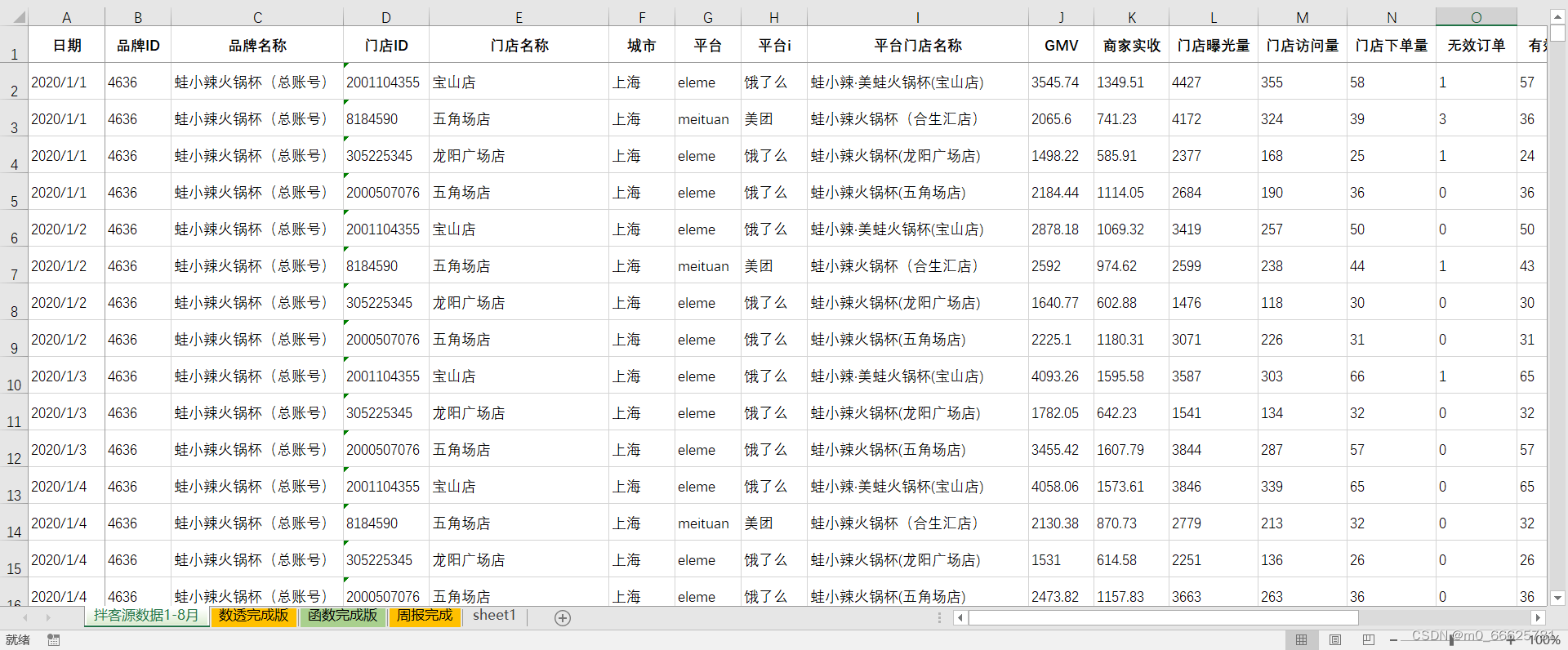The height and width of the screenshot is (650, 1568).
Task: Click the 城市 header cell
Action: point(642,46)
